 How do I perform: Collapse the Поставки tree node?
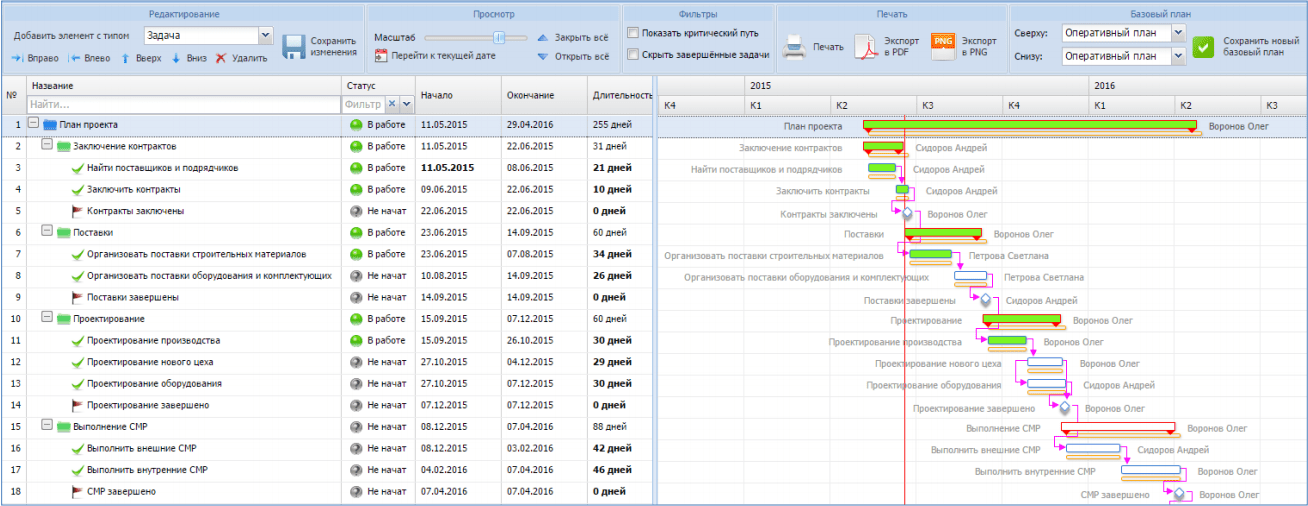47,231
